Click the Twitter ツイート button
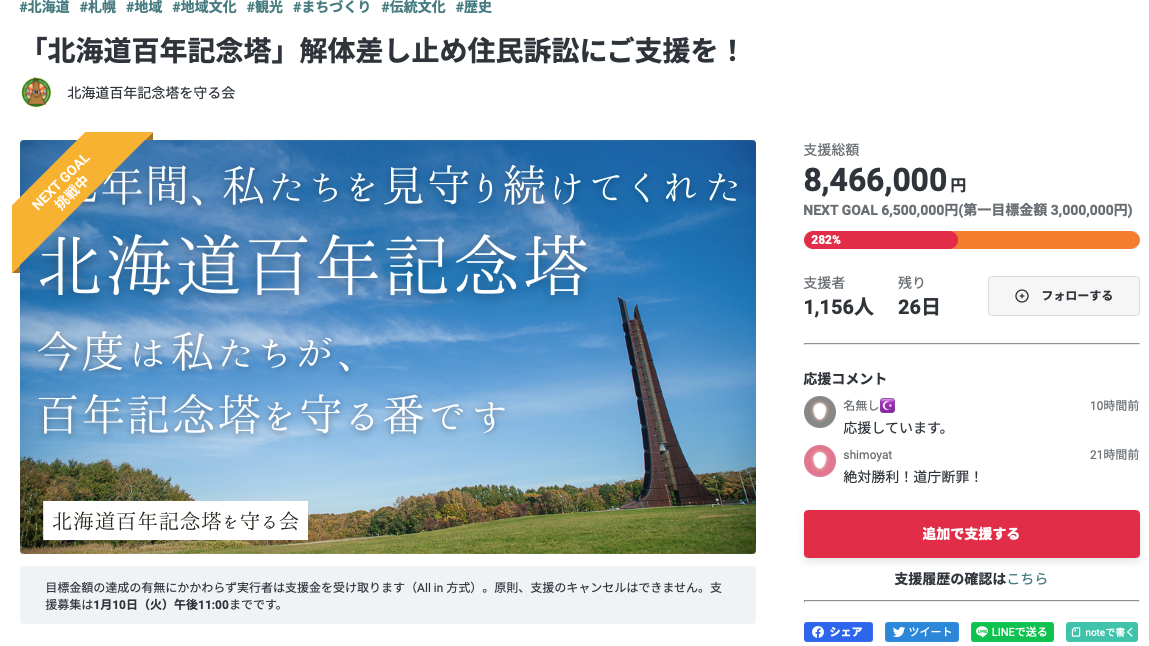The height and width of the screenshot is (646, 1149). tap(921, 631)
